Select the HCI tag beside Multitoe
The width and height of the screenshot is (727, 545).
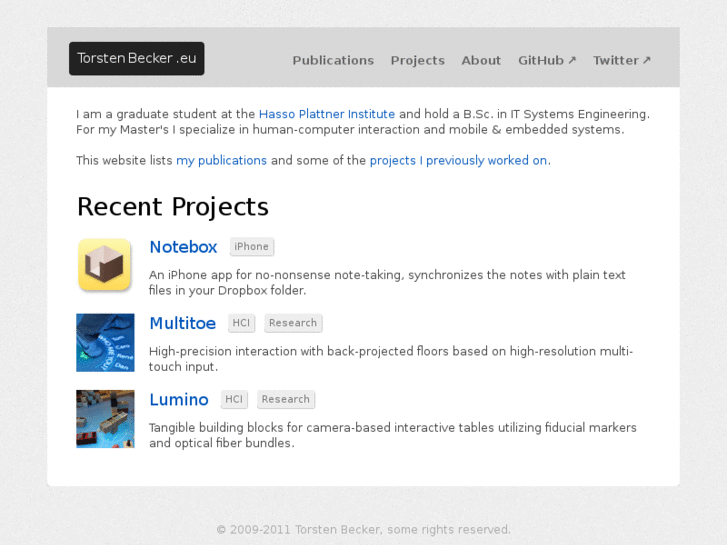point(241,323)
